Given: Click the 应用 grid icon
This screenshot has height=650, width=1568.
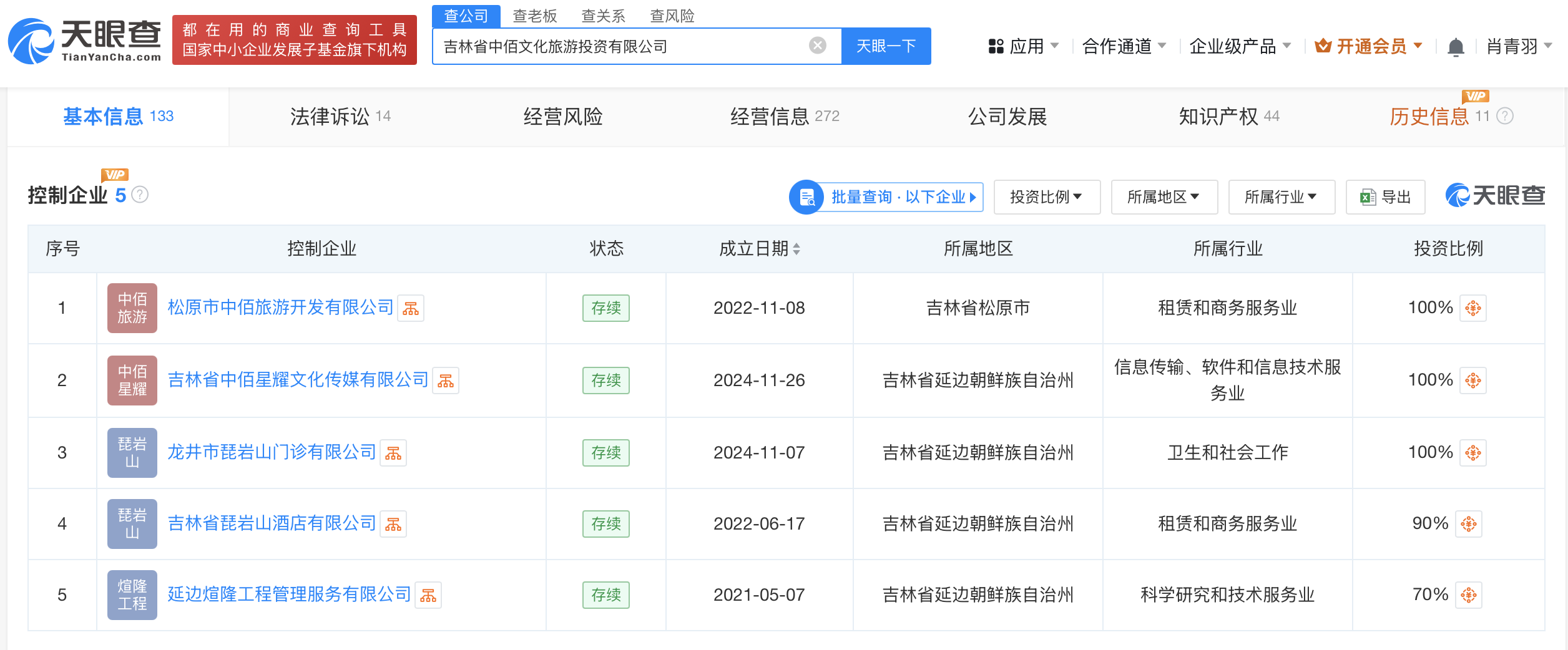Looking at the screenshot, I should 996,46.
